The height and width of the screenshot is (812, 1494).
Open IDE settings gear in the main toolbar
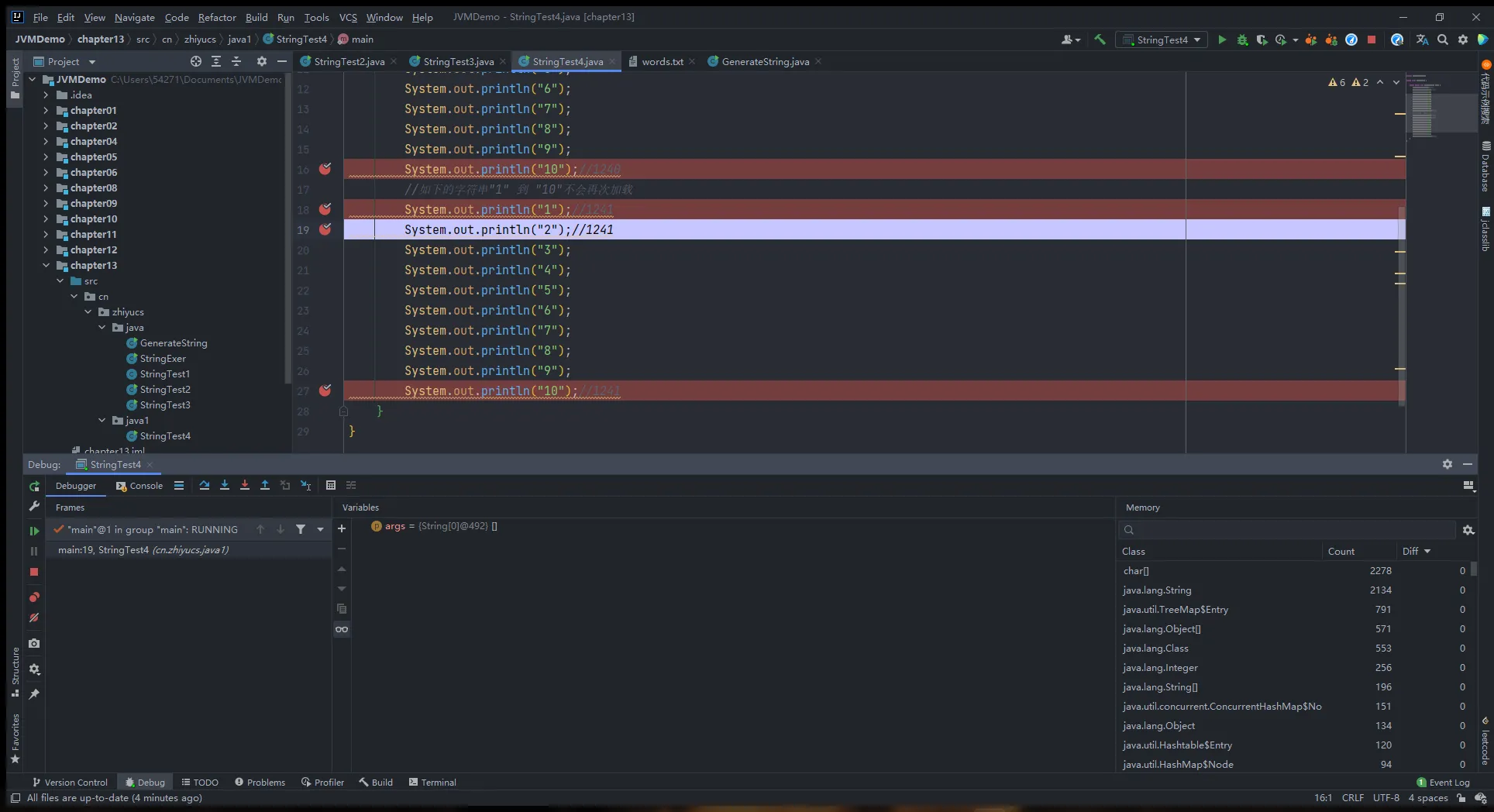click(1463, 40)
